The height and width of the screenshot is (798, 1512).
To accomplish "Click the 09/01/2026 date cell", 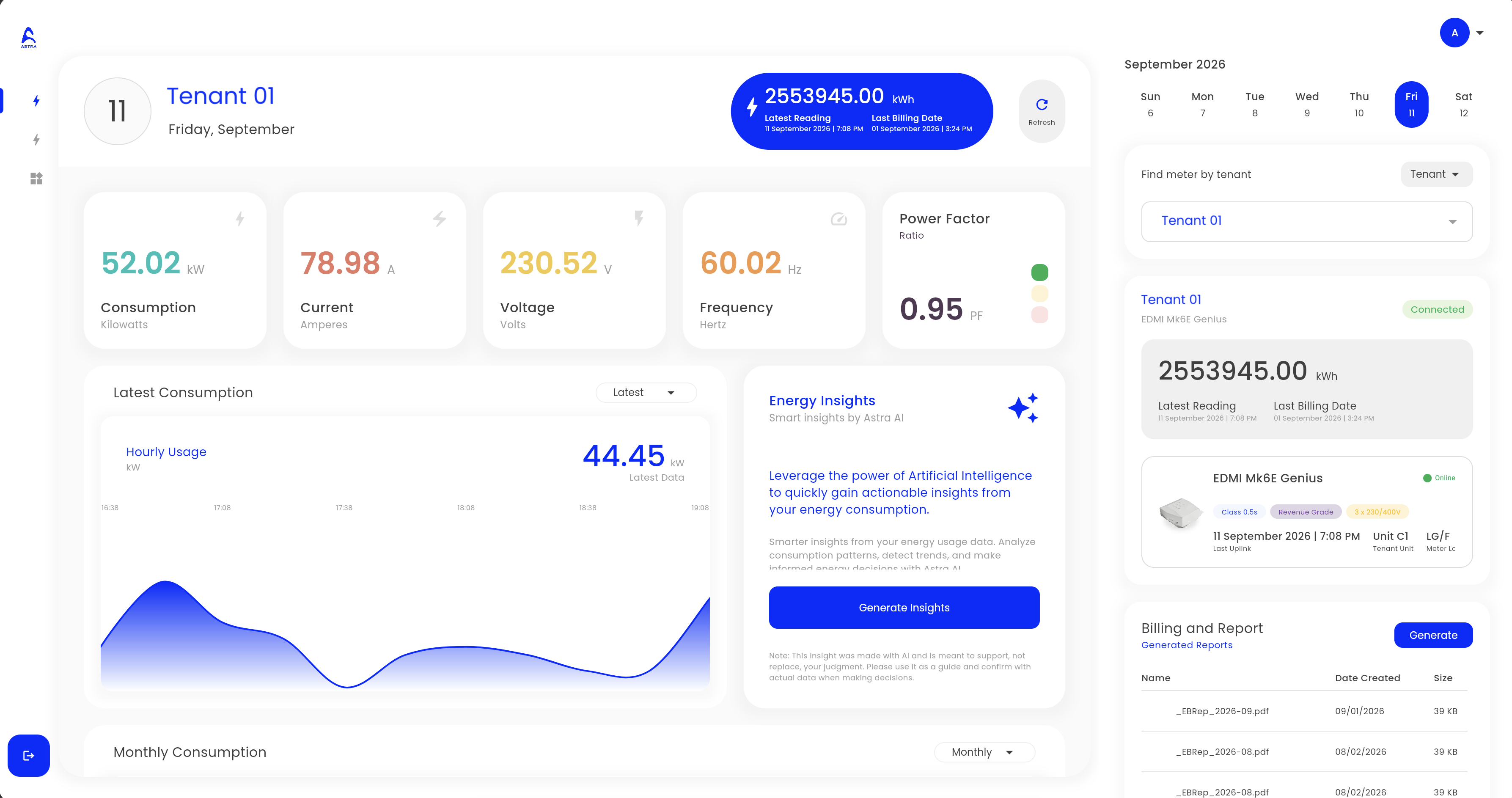I will tap(1359, 711).
